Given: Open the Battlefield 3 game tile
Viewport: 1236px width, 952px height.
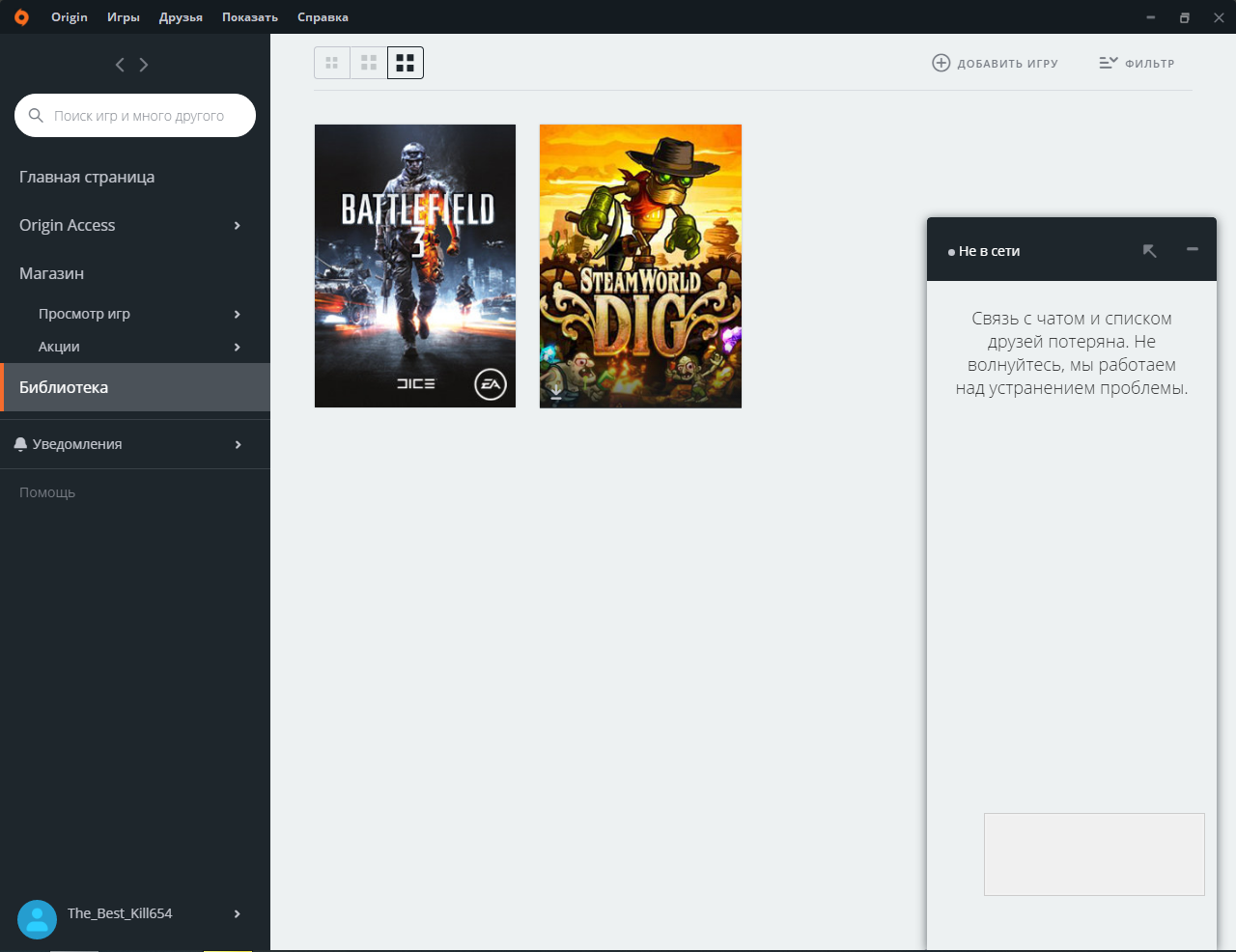Looking at the screenshot, I should [415, 266].
